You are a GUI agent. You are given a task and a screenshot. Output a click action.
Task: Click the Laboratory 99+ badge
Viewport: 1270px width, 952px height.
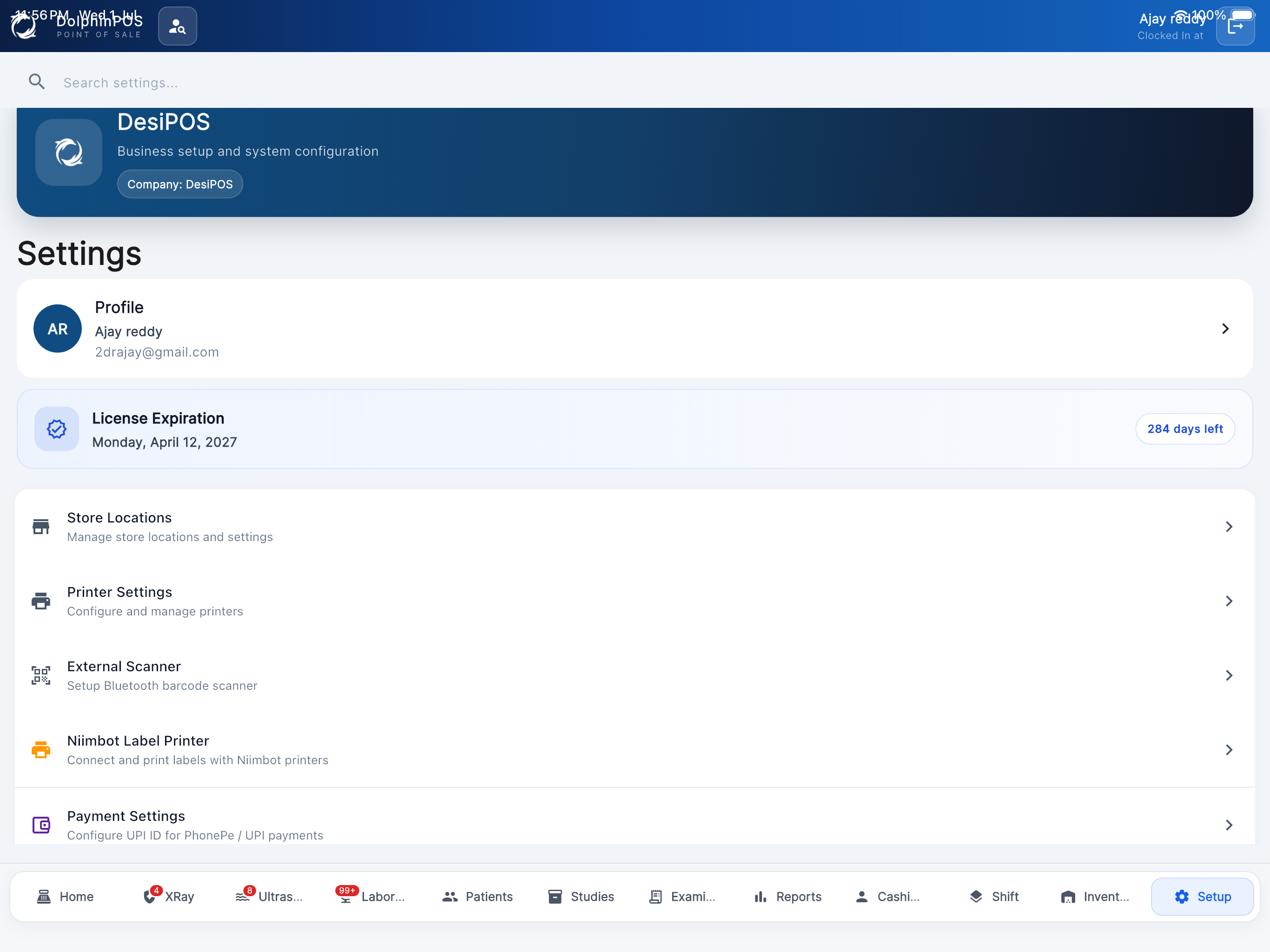[x=347, y=891]
